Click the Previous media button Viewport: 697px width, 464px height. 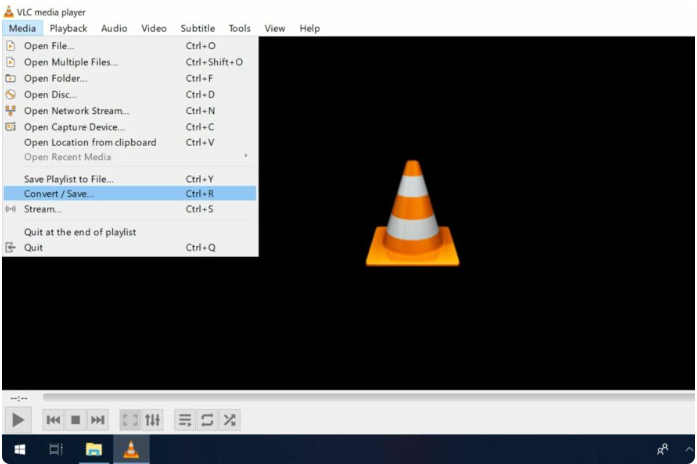[x=54, y=420]
